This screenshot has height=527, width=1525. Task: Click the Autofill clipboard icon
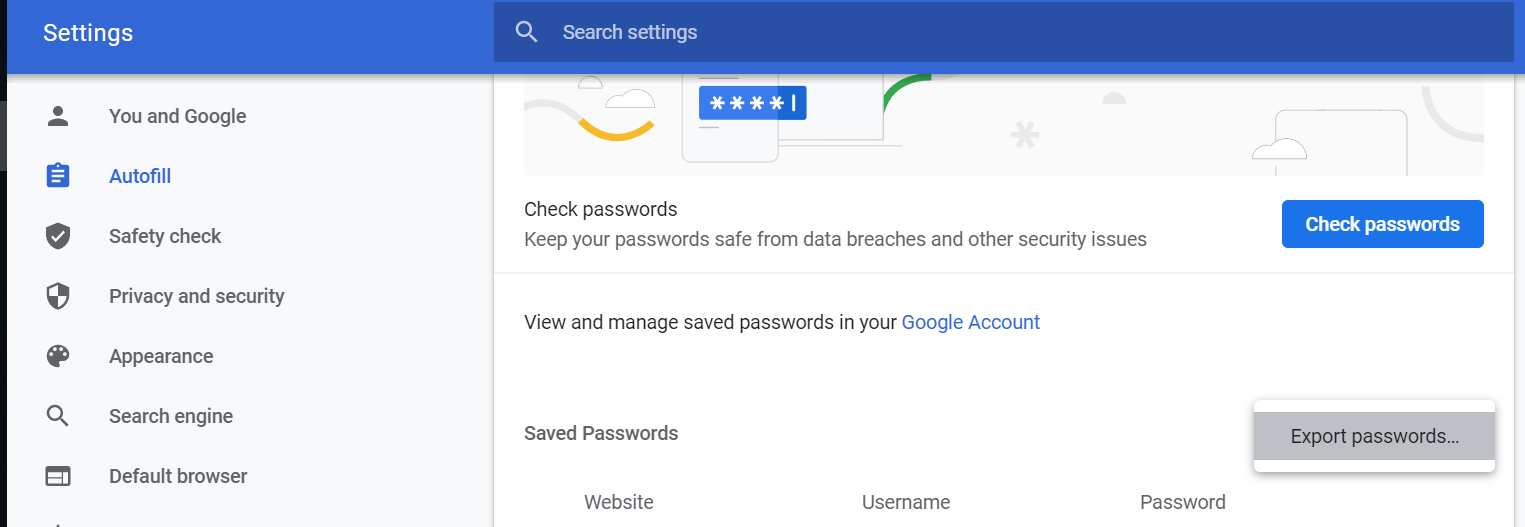point(58,176)
